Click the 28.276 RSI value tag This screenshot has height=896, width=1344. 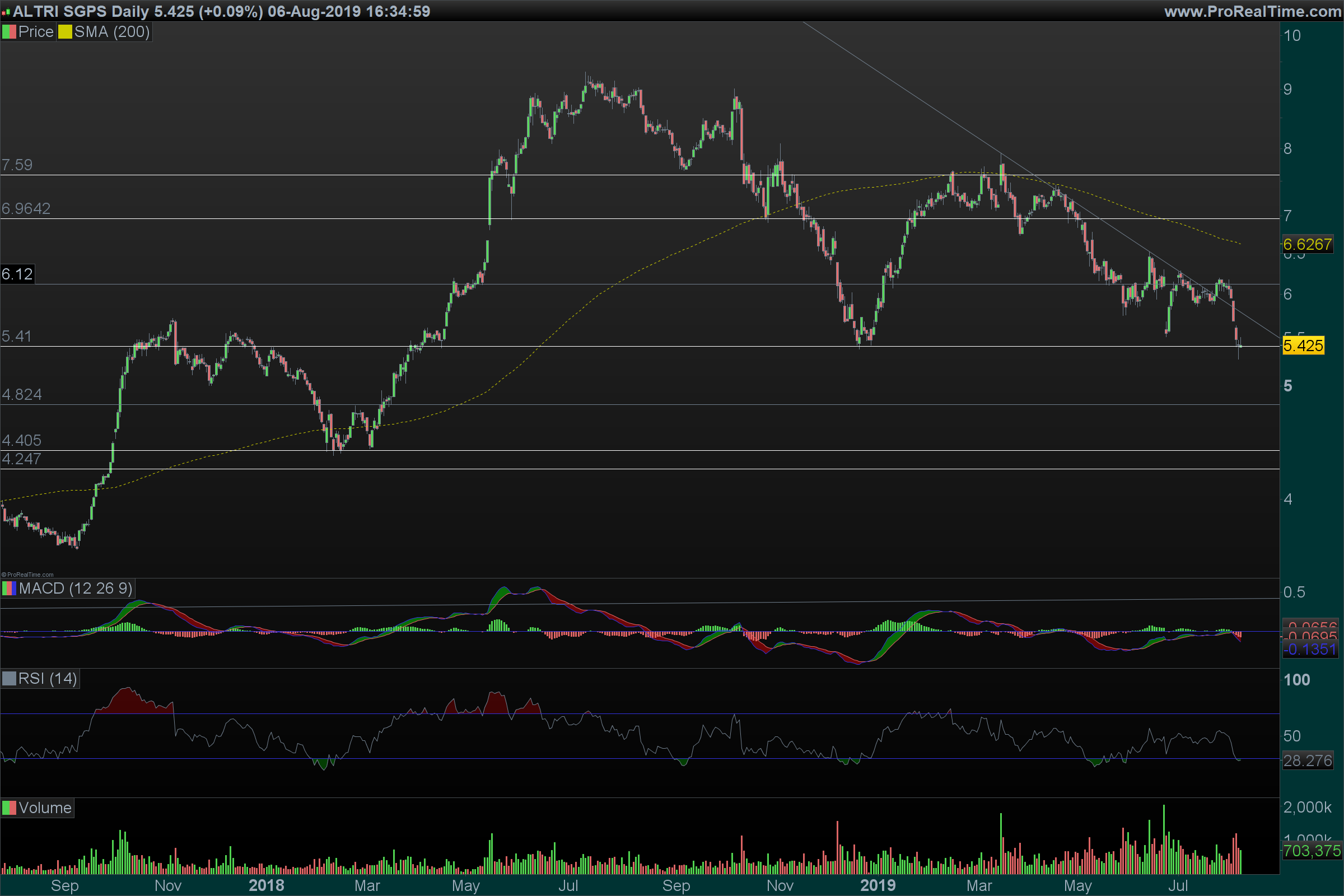click(1308, 760)
